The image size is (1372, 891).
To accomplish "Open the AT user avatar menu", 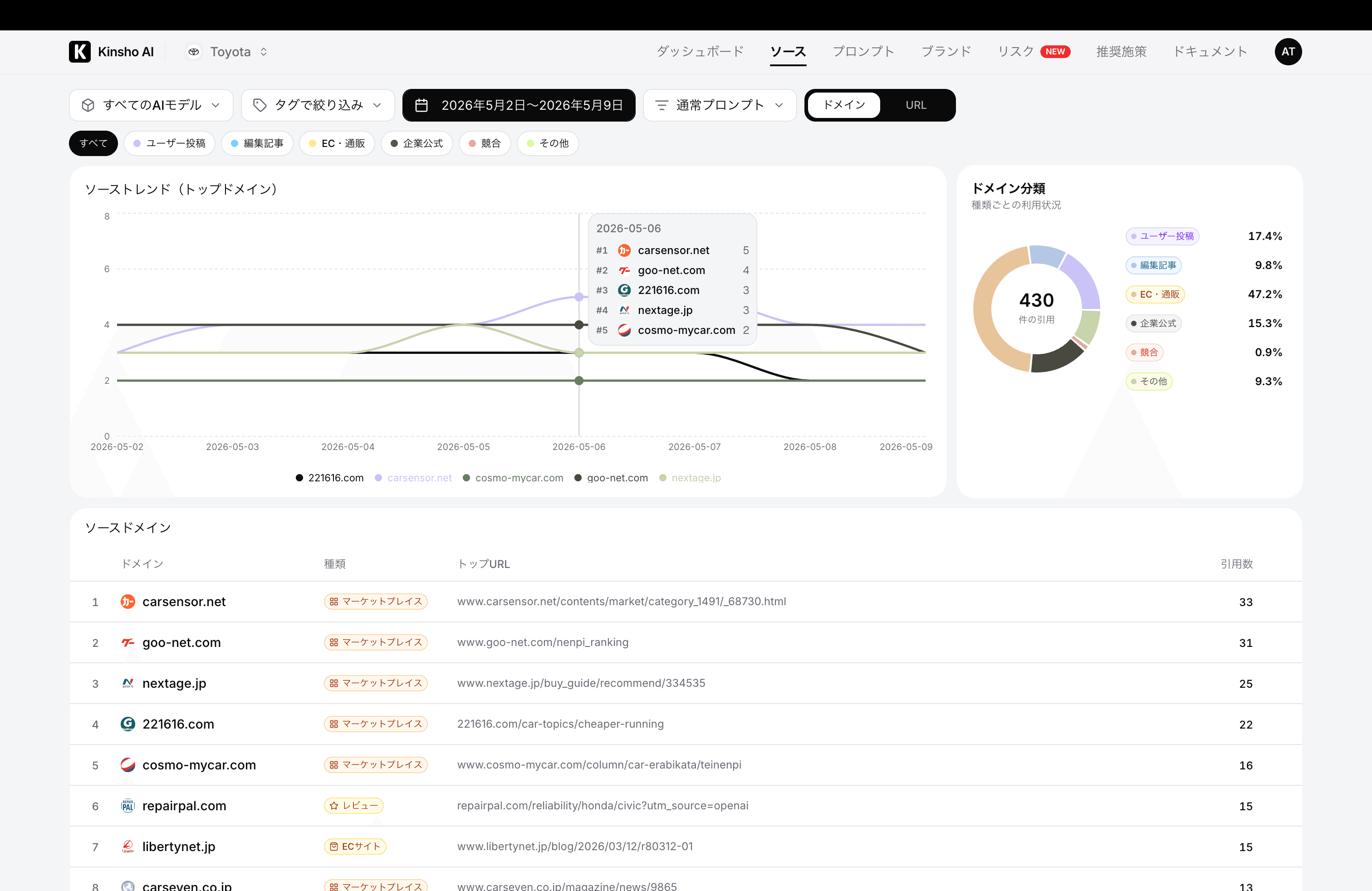I will pyautogui.click(x=1288, y=51).
